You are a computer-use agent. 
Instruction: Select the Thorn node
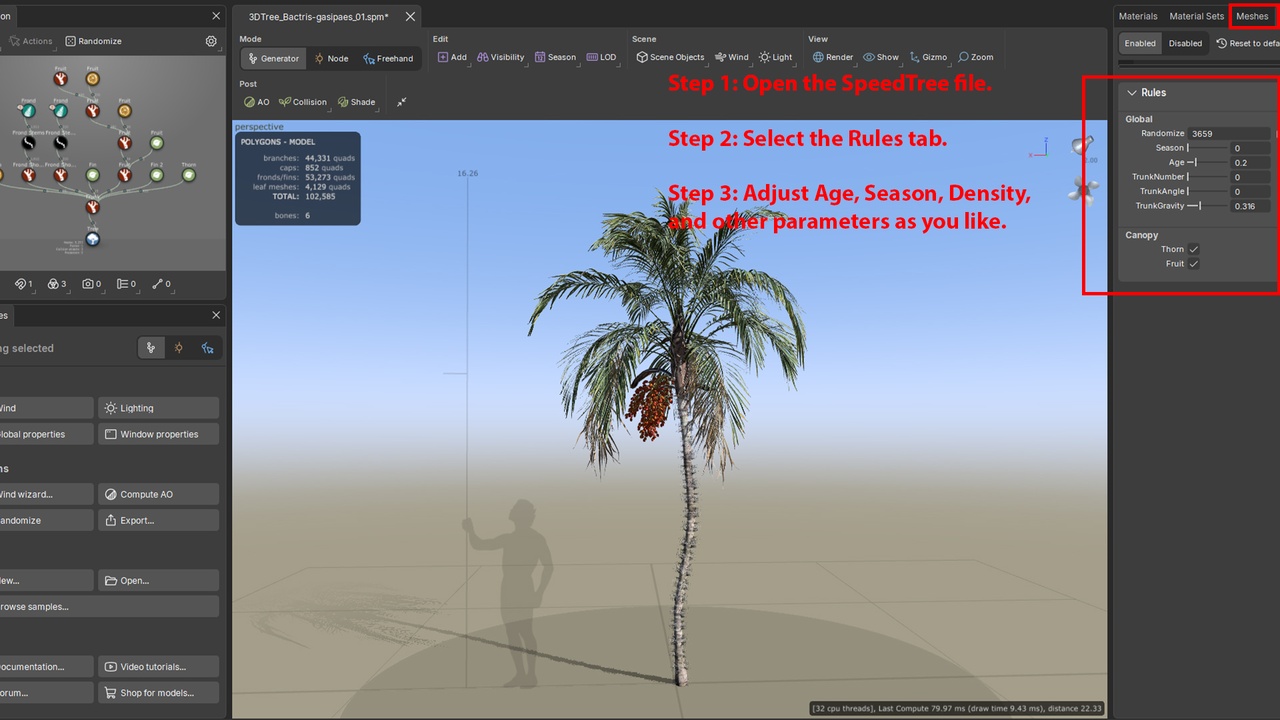tap(188, 175)
